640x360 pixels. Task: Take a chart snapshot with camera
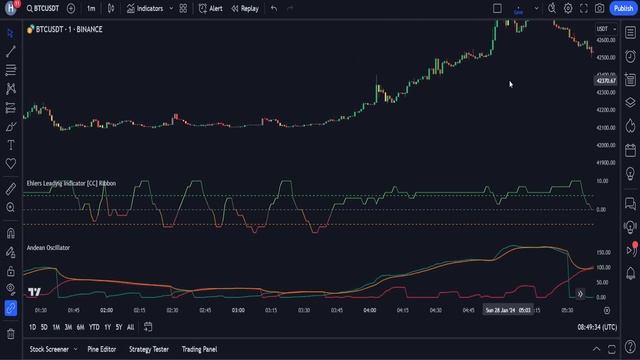point(599,9)
